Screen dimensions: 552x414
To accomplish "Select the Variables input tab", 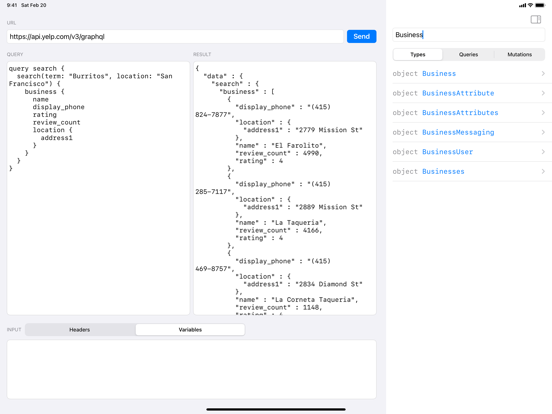I will coord(190,330).
